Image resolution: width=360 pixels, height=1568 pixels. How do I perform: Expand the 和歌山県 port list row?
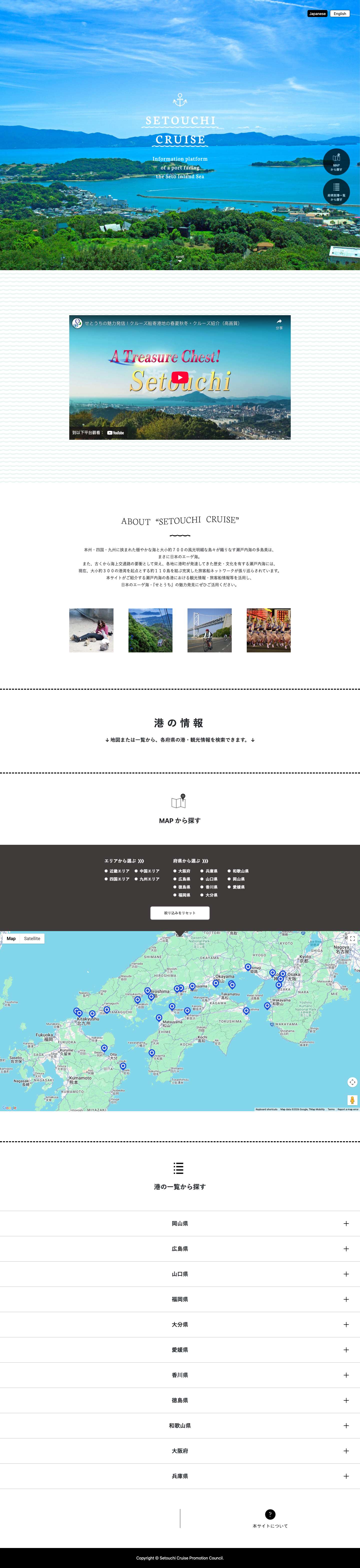(180, 1426)
